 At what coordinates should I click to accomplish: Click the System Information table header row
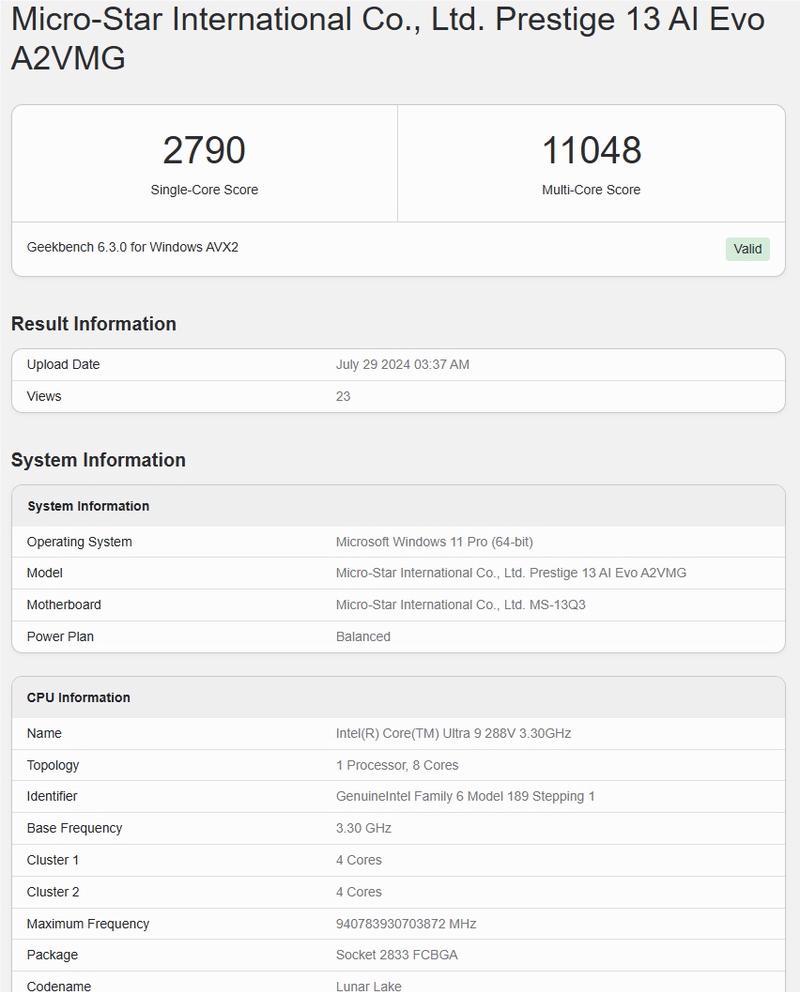pyautogui.click(x=398, y=506)
